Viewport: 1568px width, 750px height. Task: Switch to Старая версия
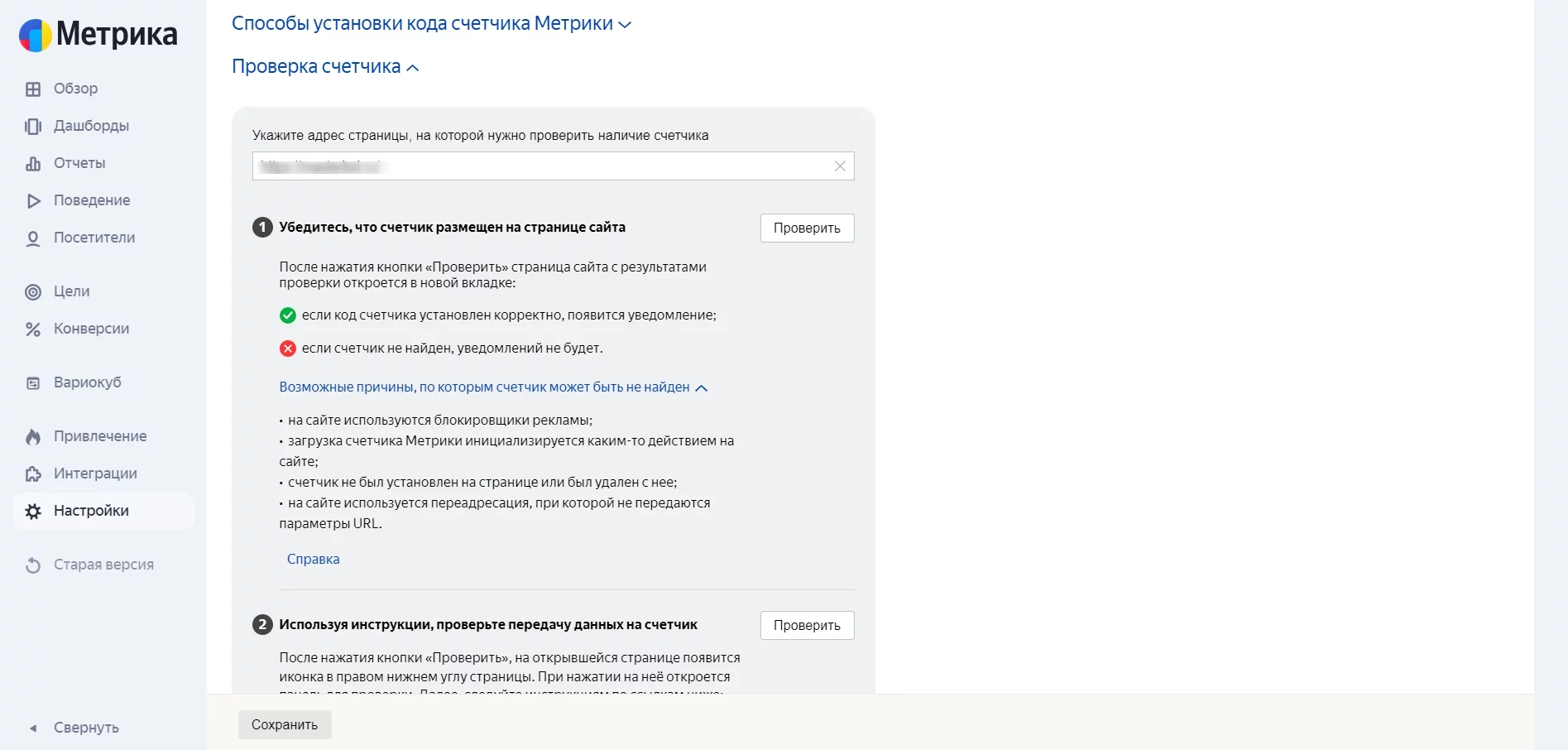(x=103, y=565)
